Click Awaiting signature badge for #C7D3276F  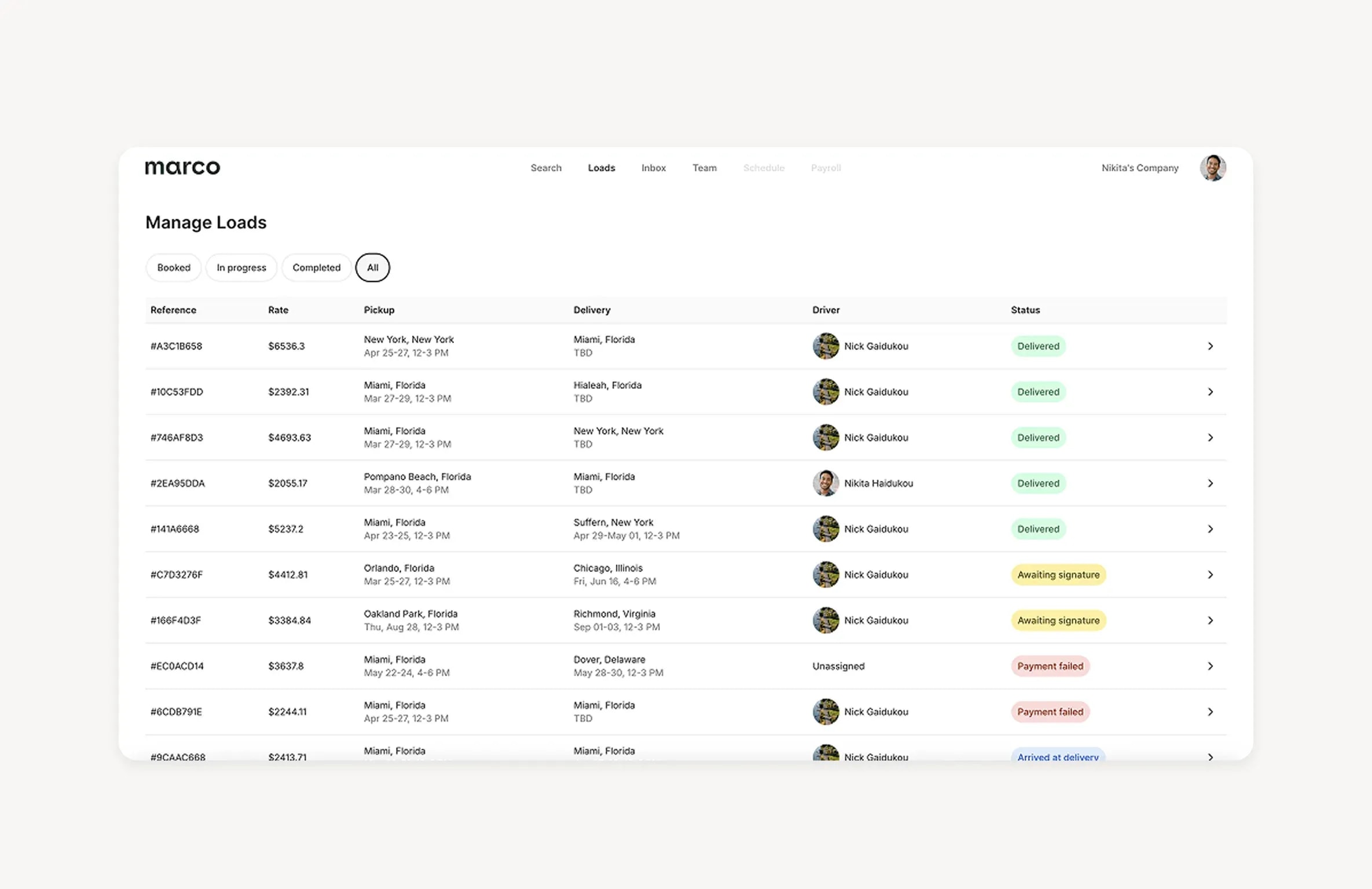click(x=1058, y=575)
